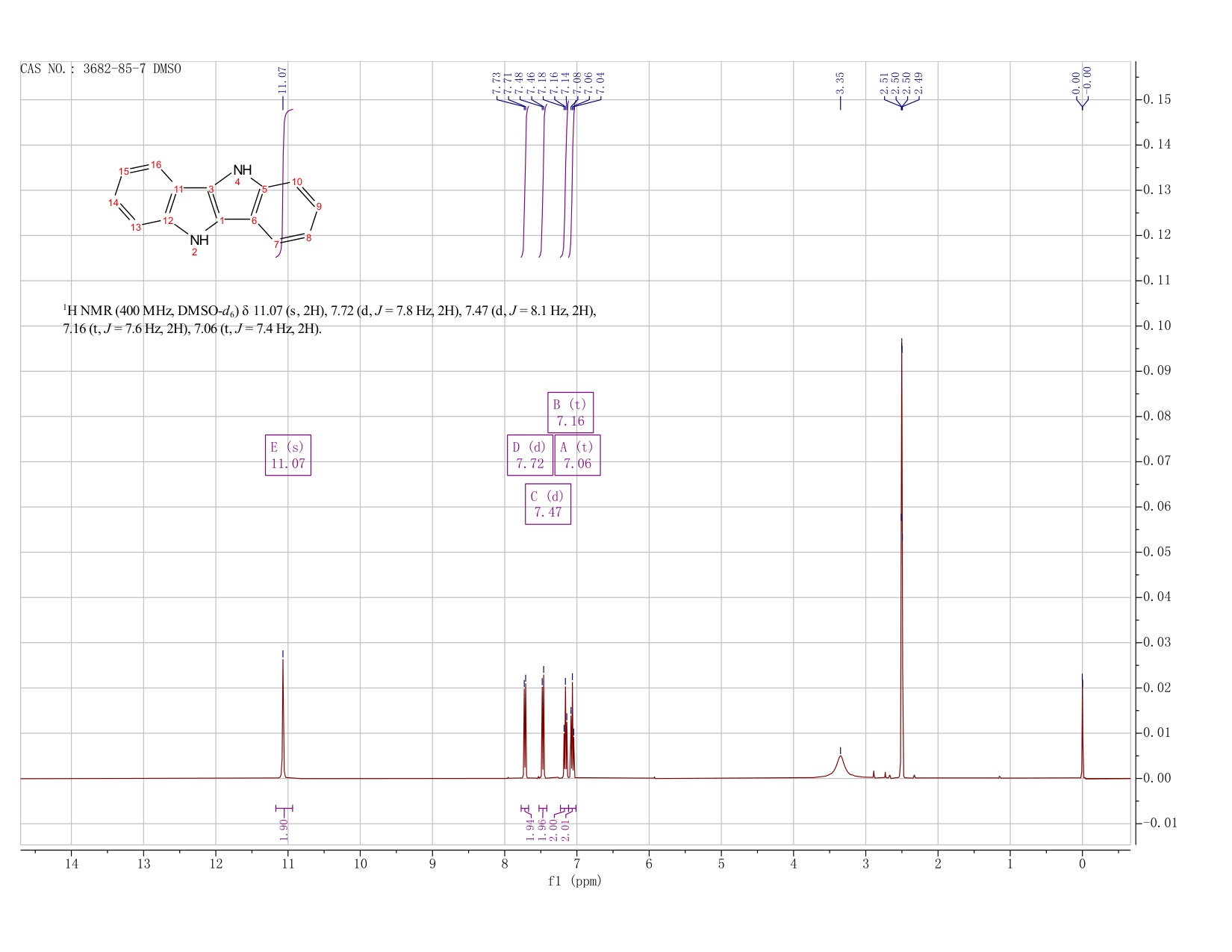This screenshot has width=1232, height=952.
Task: Click the x-axis tick label 3
Action: coord(865,864)
